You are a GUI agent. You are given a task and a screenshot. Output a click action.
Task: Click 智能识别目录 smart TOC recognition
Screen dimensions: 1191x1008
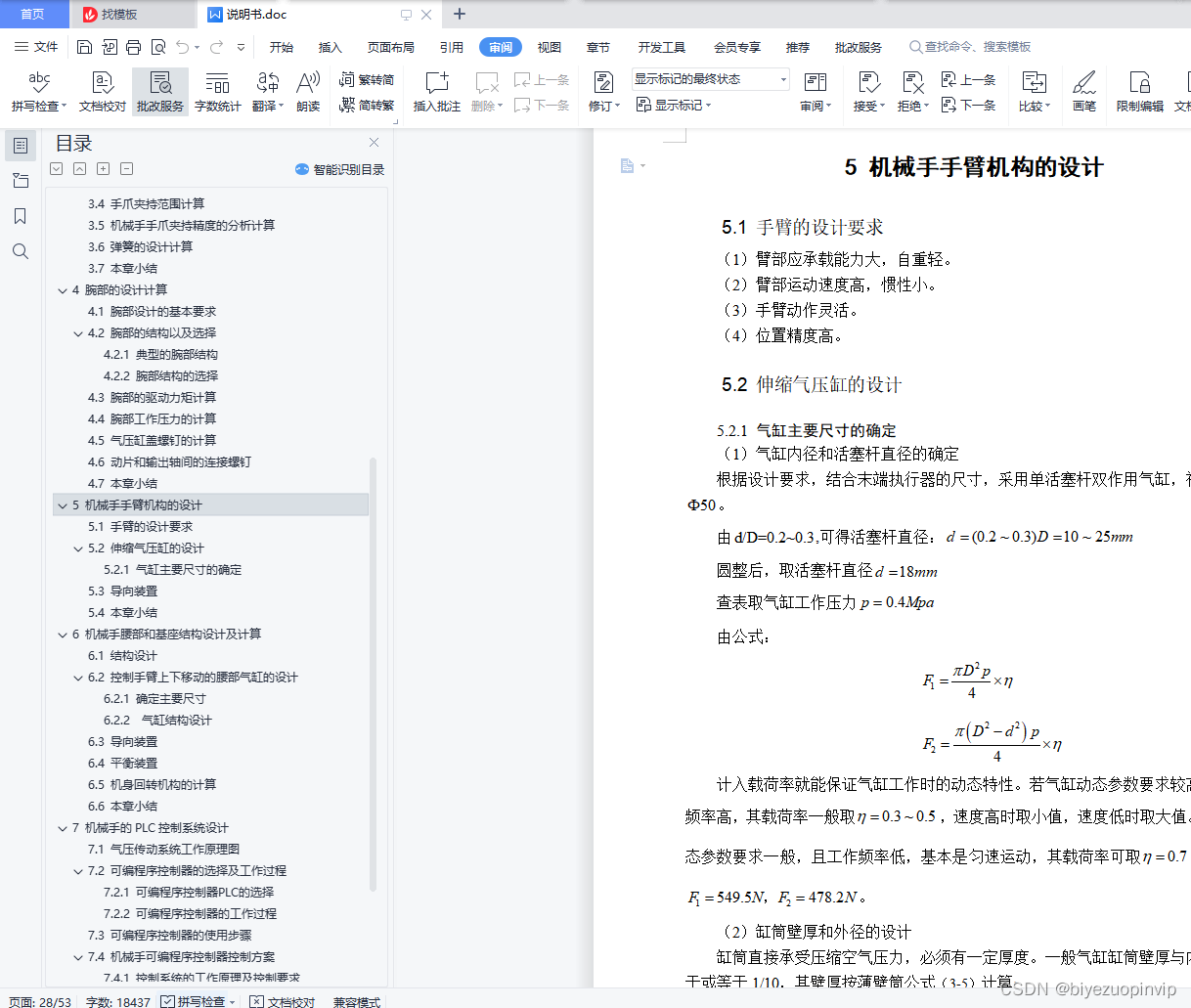click(340, 169)
